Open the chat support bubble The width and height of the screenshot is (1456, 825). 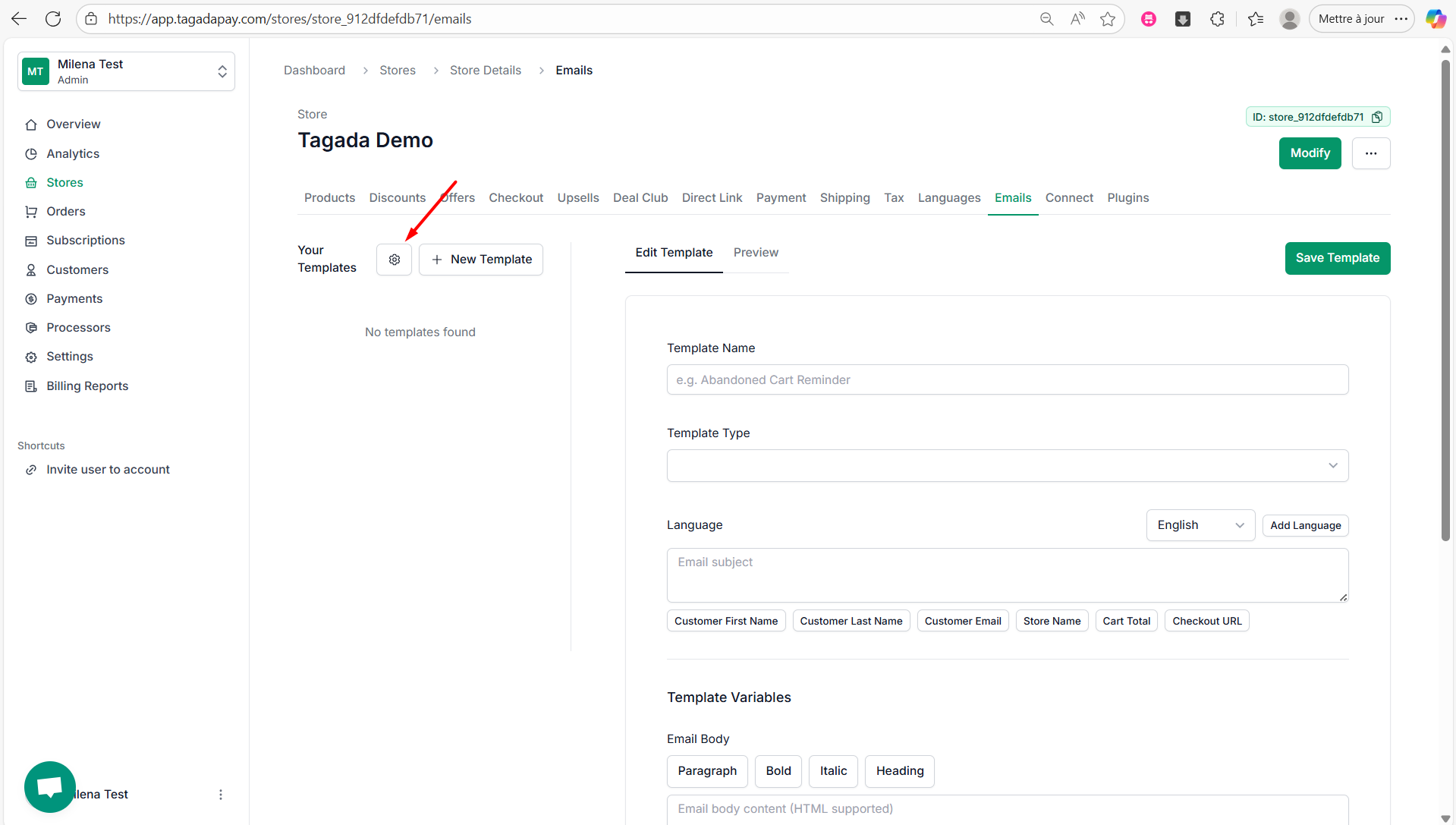click(50, 786)
